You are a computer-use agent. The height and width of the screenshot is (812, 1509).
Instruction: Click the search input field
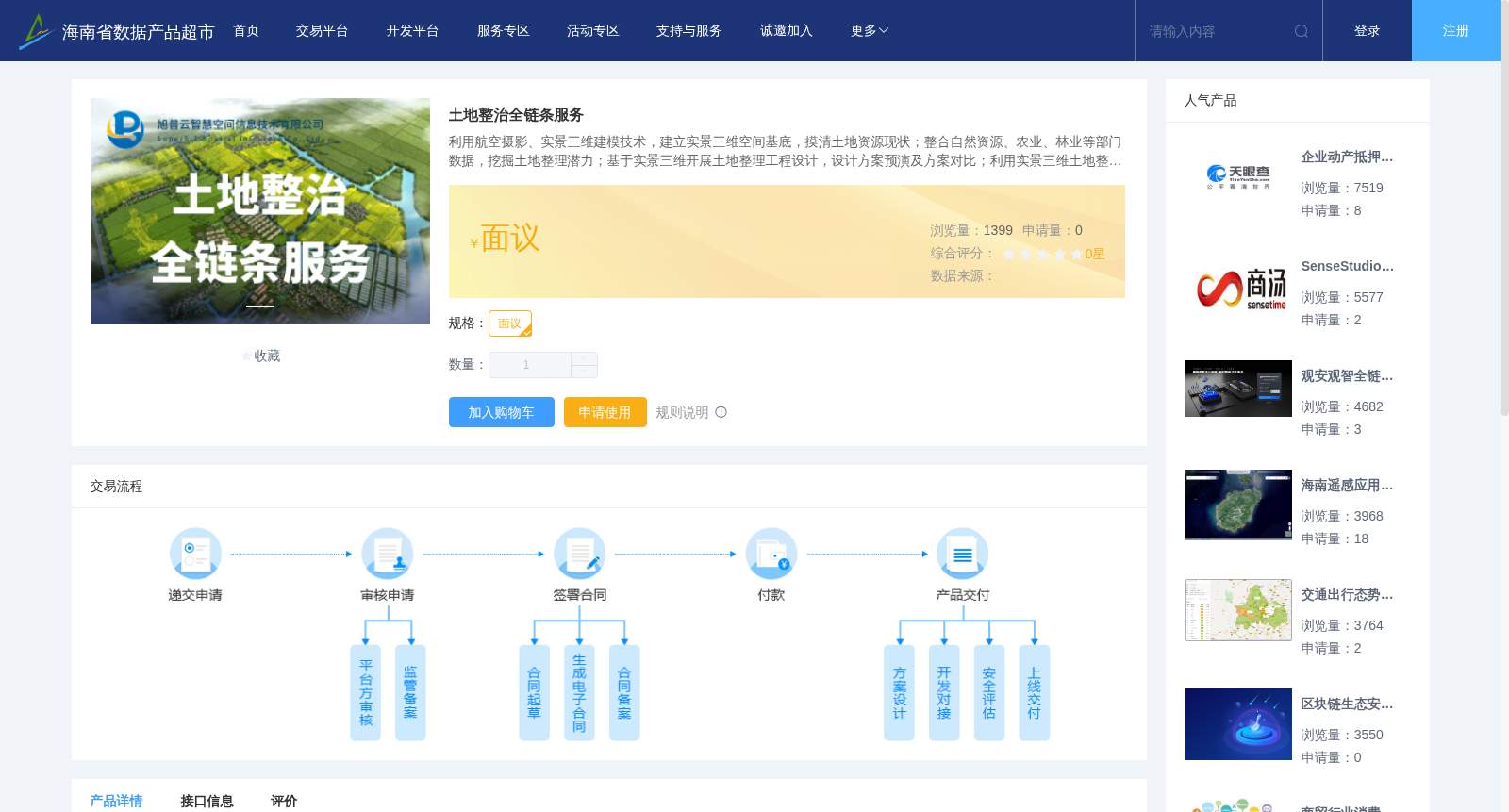[x=1217, y=31]
